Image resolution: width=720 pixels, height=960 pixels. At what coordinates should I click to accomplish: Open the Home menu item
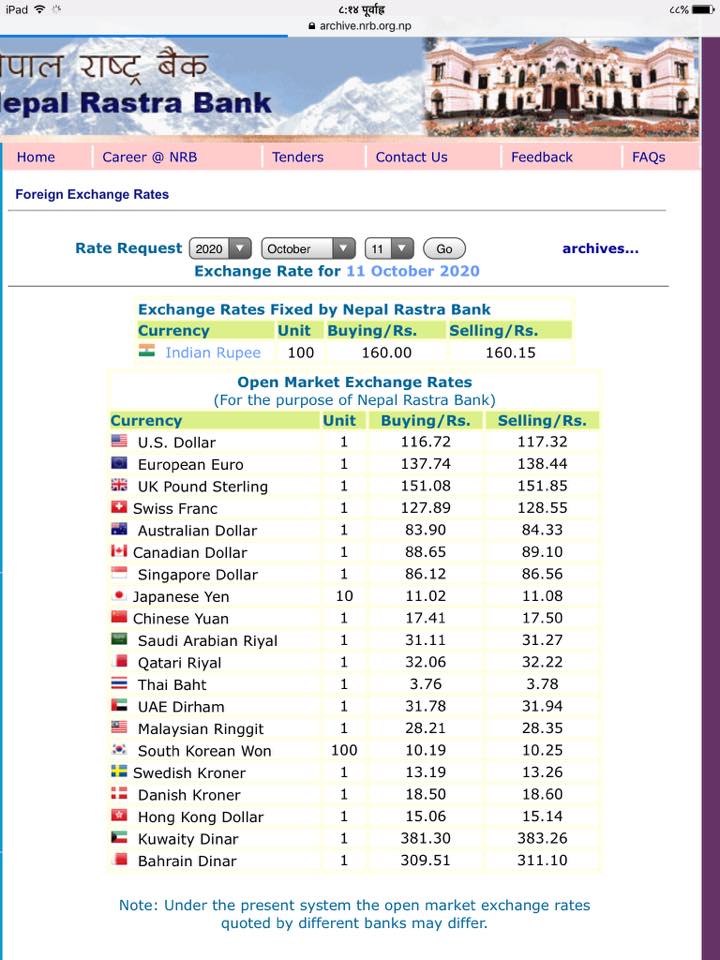pyautogui.click(x=36, y=157)
